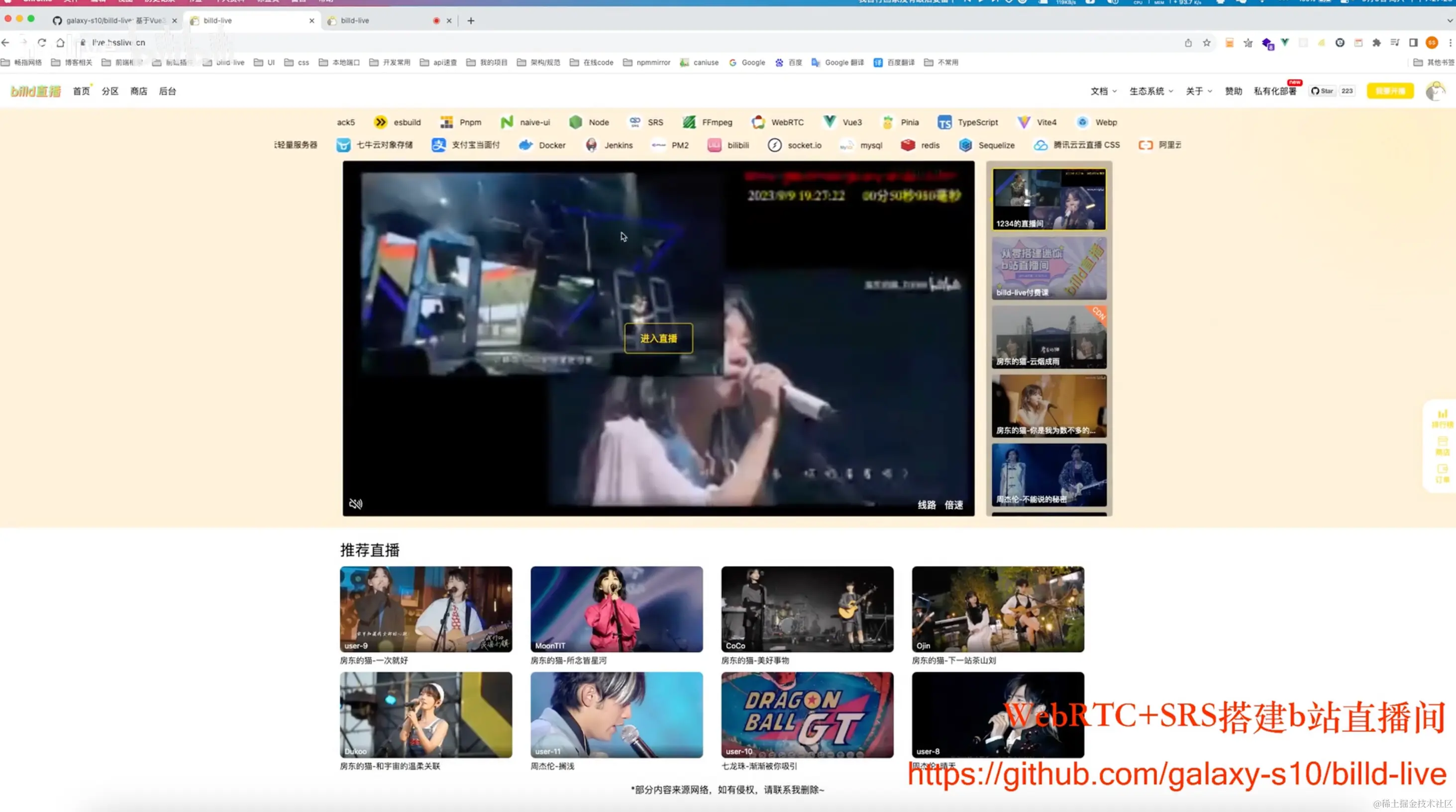Click the Vue3 tech icon

click(x=829, y=122)
